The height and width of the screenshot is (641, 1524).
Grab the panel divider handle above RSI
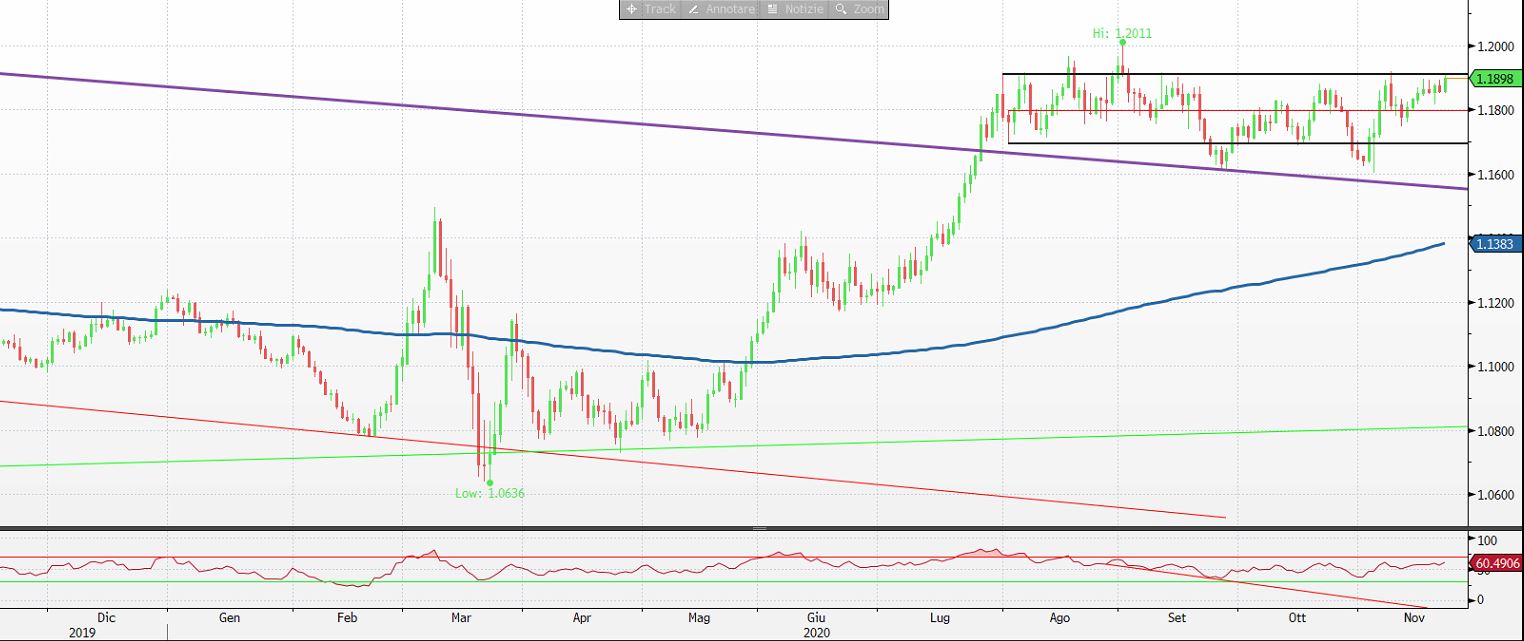coord(760,528)
